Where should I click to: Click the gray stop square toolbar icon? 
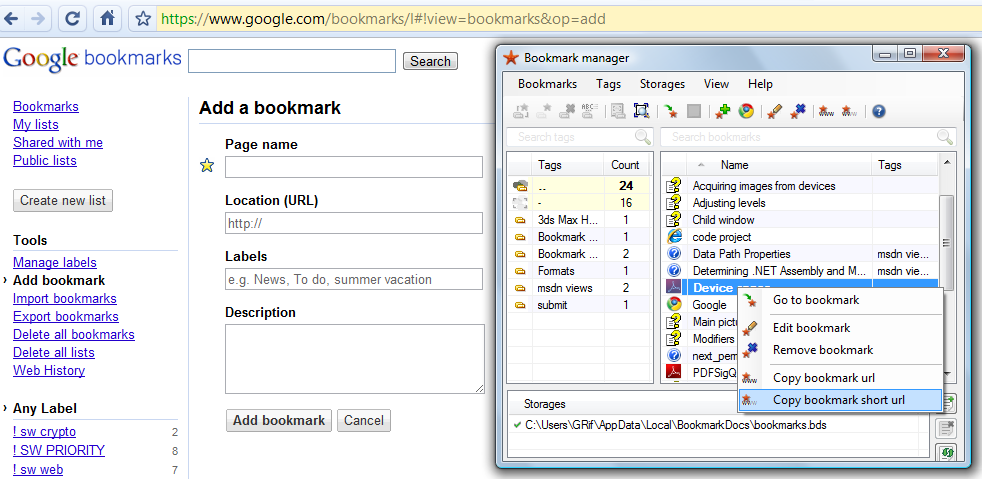pos(693,111)
